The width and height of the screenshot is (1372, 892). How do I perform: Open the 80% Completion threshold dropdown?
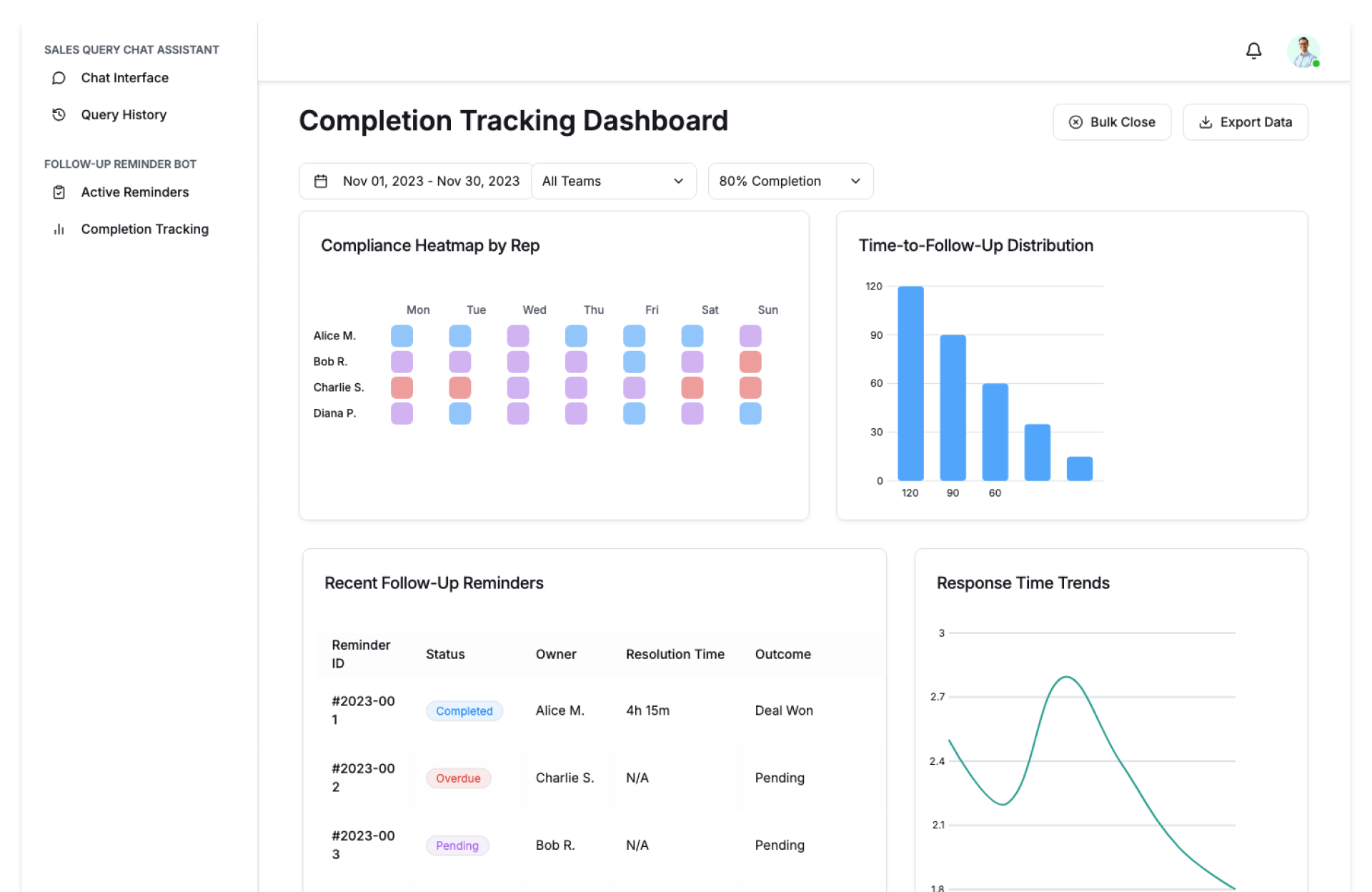pos(790,182)
